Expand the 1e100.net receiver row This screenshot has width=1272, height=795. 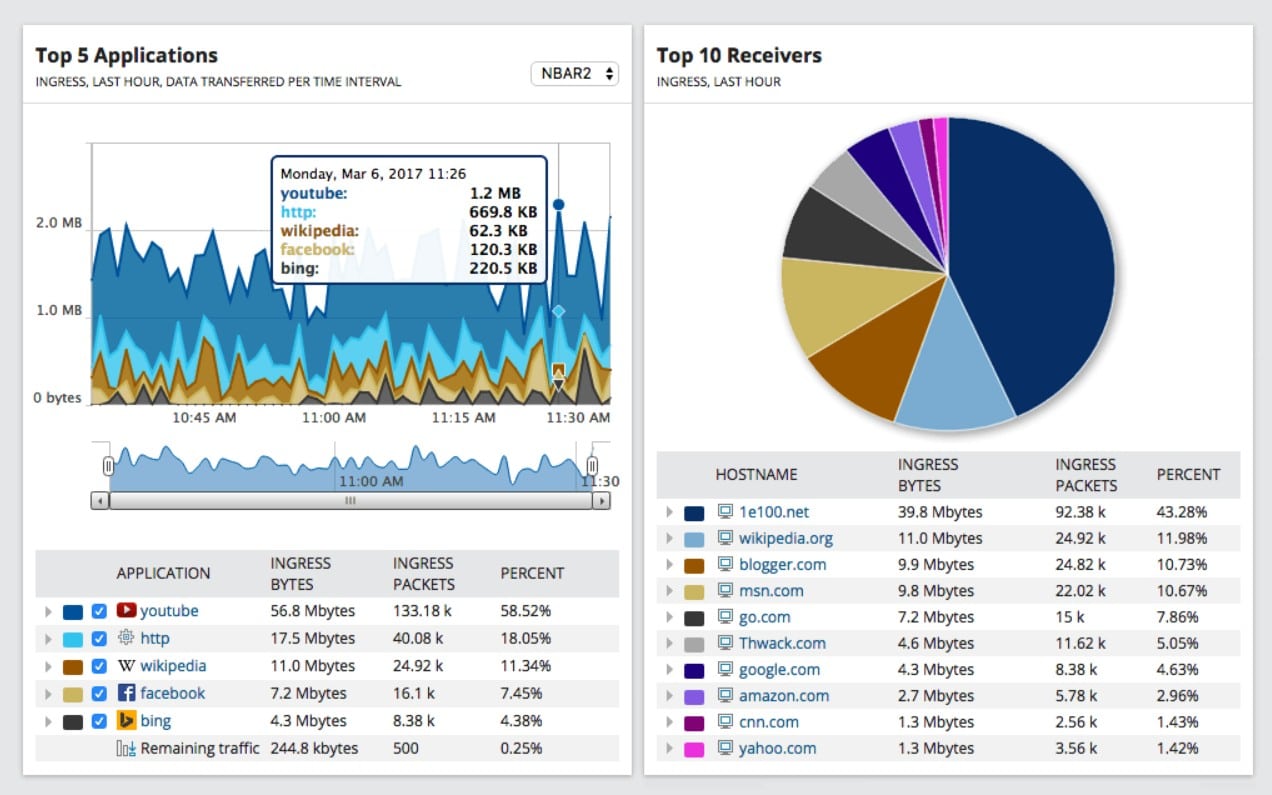click(x=669, y=512)
